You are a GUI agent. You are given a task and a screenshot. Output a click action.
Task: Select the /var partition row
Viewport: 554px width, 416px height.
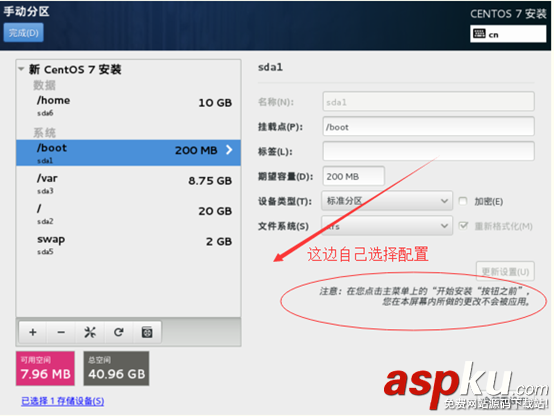(x=128, y=183)
